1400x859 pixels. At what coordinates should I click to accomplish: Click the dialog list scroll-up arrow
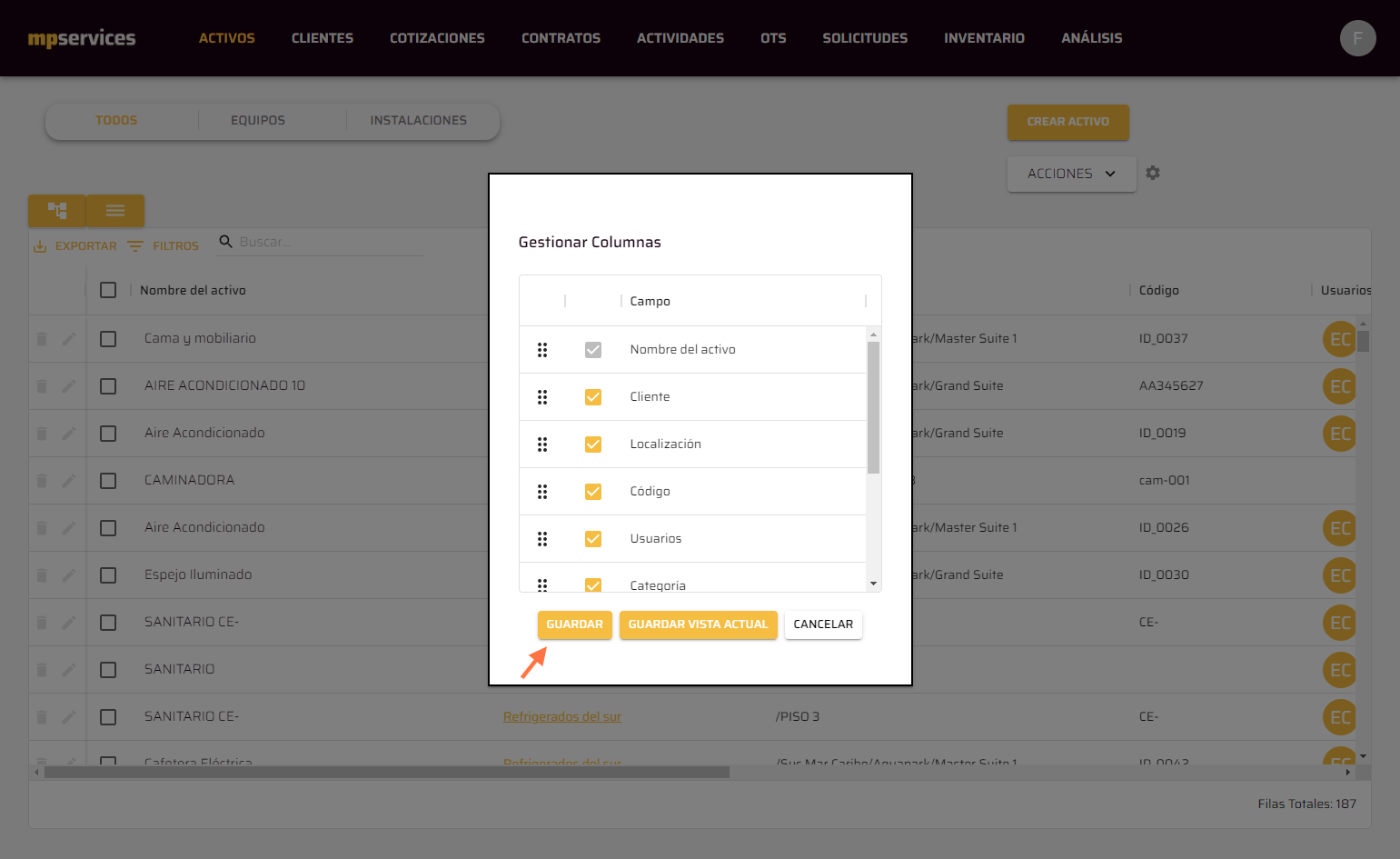pyautogui.click(x=873, y=335)
